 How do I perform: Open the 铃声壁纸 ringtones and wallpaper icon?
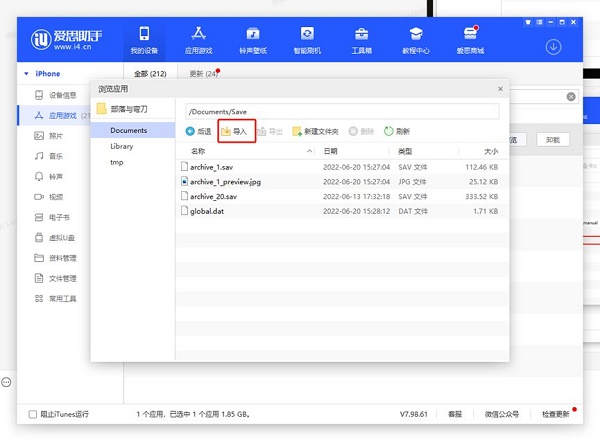(x=253, y=40)
